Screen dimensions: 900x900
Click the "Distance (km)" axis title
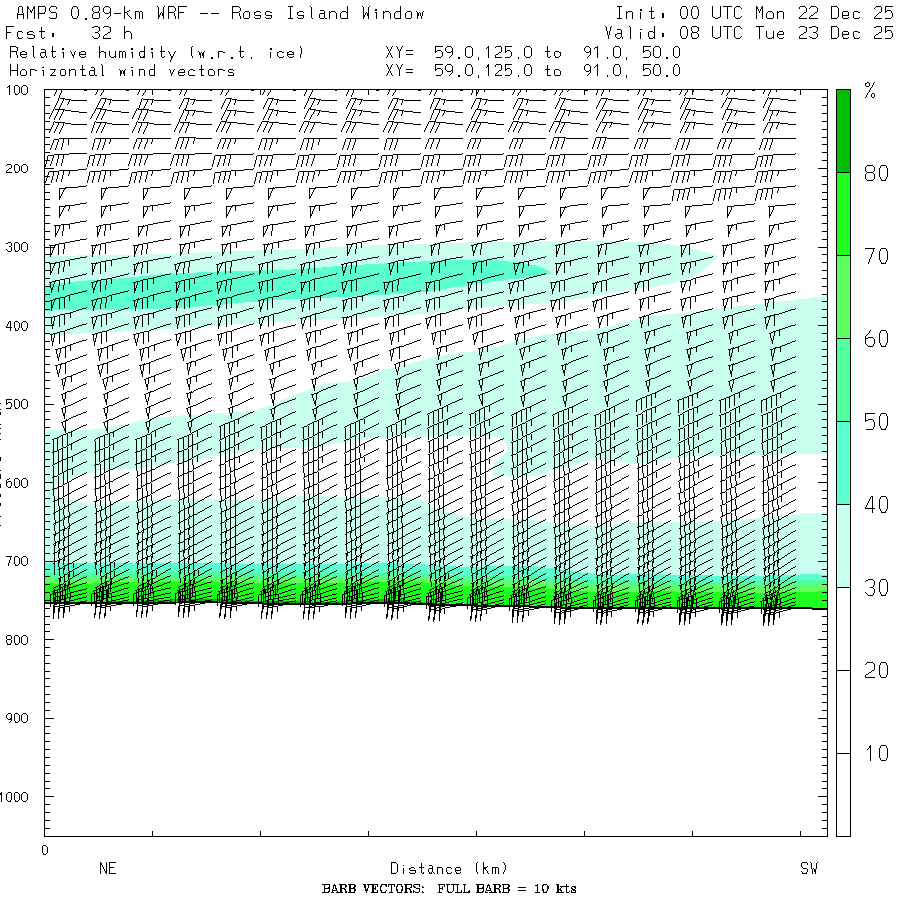(x=449, y=869)
